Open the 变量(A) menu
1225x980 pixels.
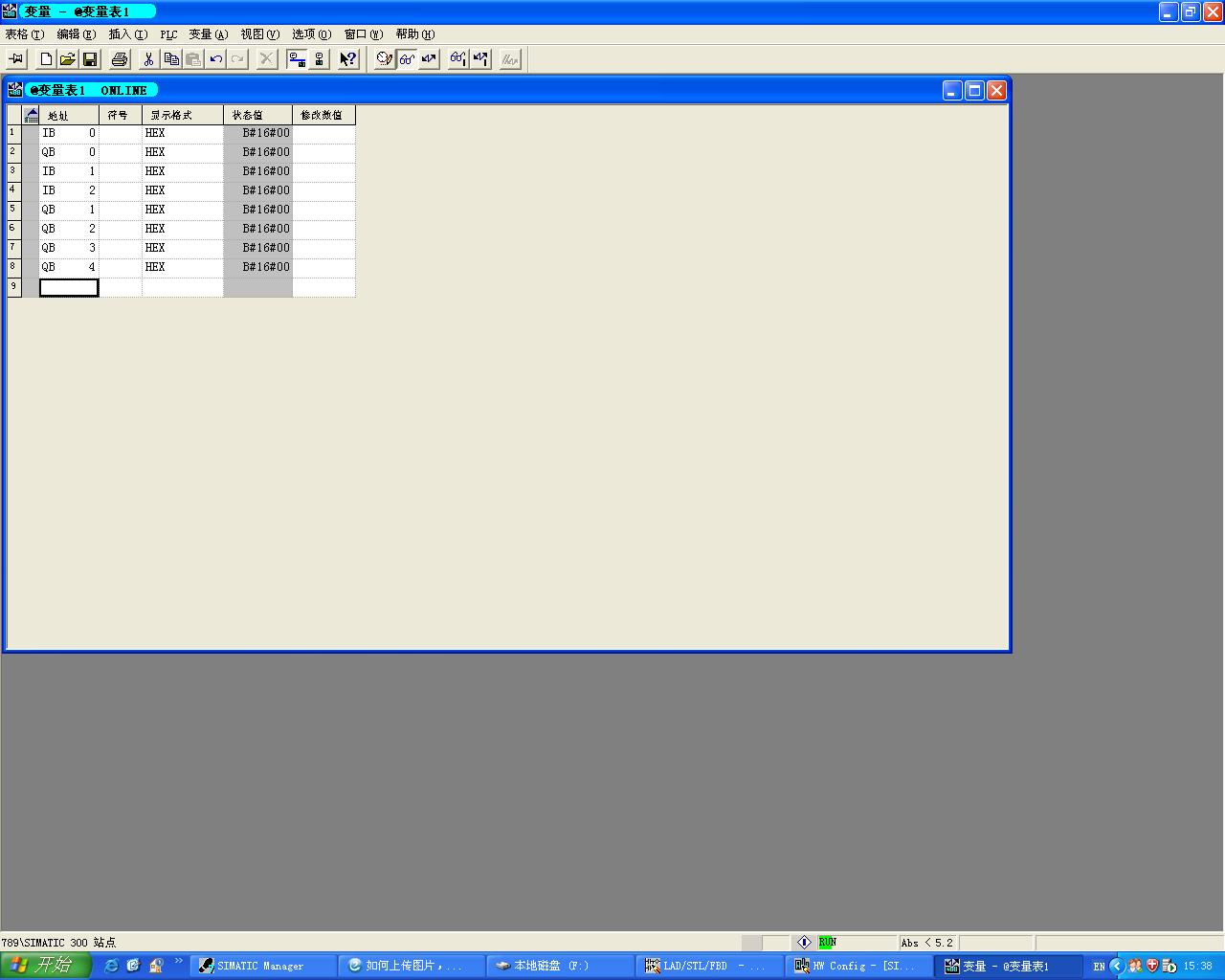pyautogui.click(x=208, y=34)
